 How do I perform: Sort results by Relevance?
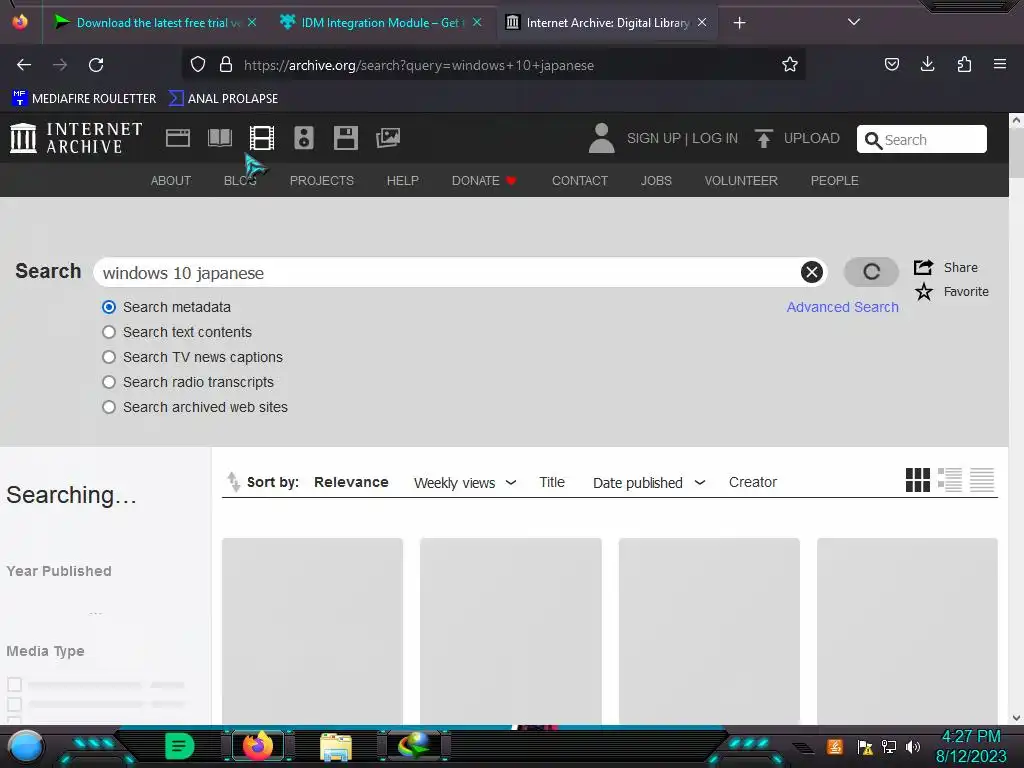click(351, 482)
